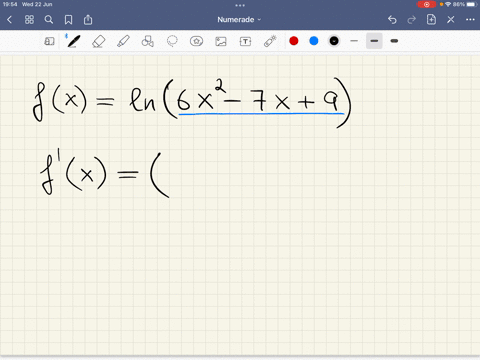Select the Text box tool
Screen dimensions: 480x360
point(245,41)
